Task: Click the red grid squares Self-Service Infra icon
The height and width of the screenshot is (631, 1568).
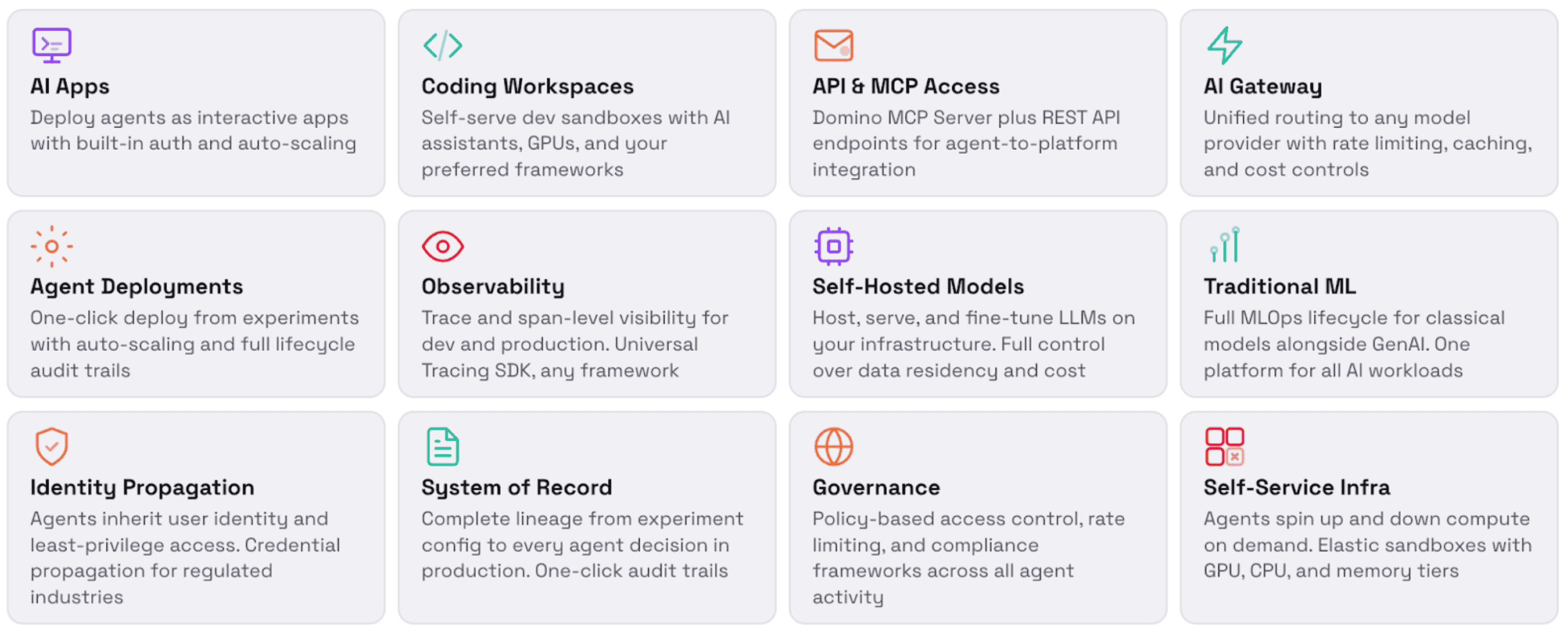Action: [x=1224, y=447]
